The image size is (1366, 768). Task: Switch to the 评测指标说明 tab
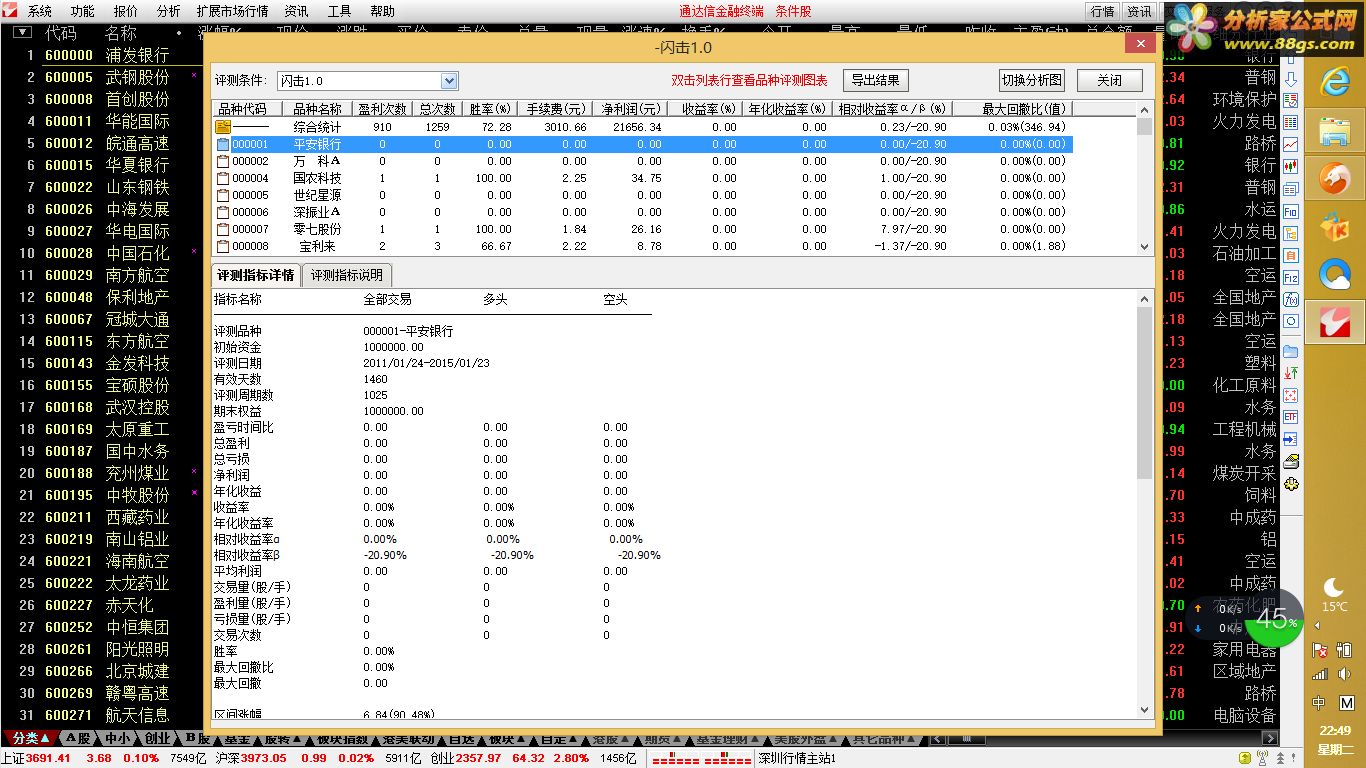tap(346, 275)
